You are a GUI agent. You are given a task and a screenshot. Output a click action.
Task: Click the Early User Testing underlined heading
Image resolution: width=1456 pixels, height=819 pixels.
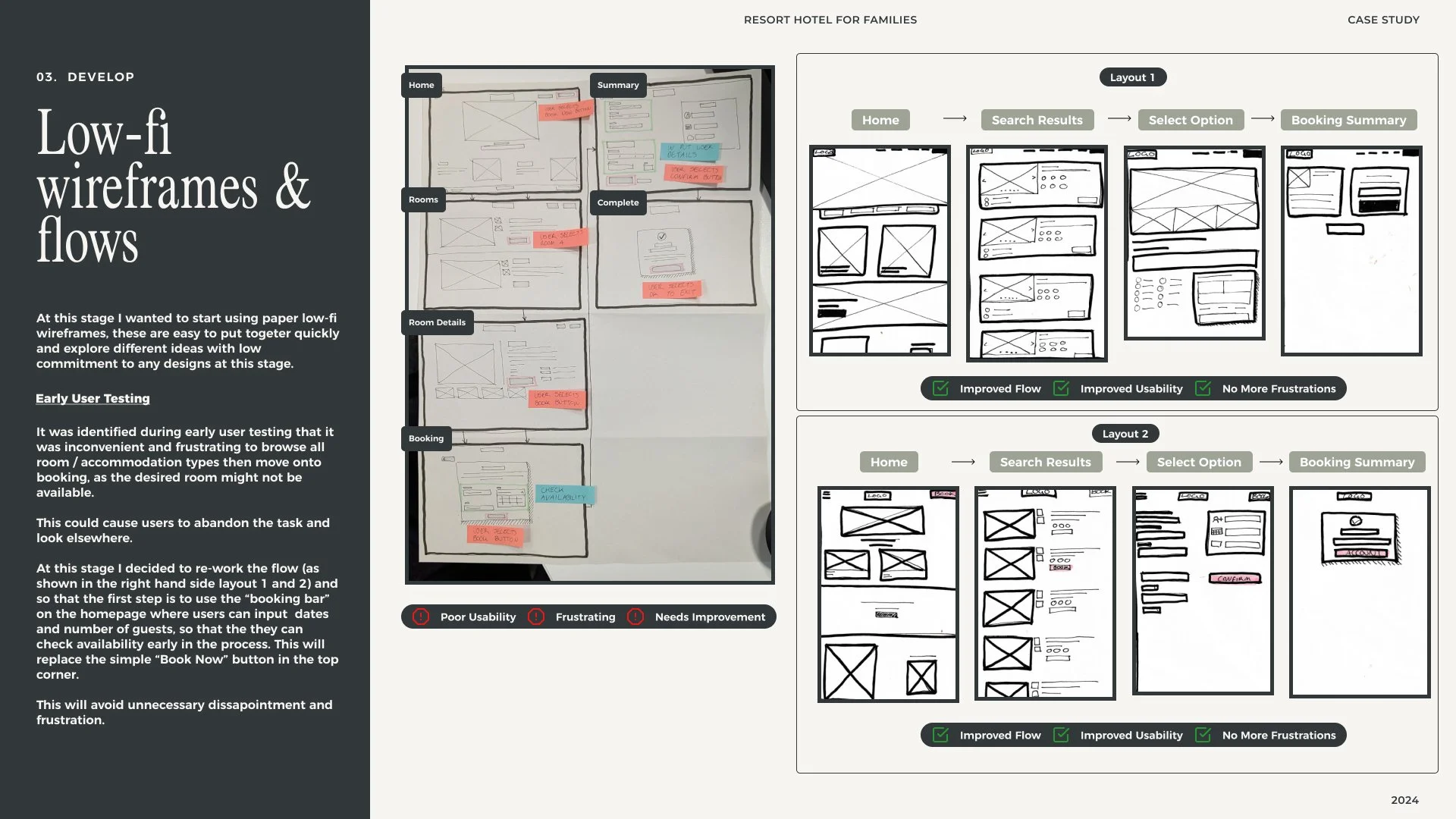pyautogui.click(x=93, y=398)
